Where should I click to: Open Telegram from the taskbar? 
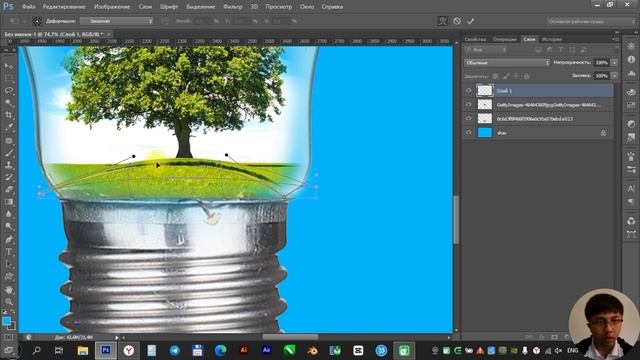click(175, 351)
